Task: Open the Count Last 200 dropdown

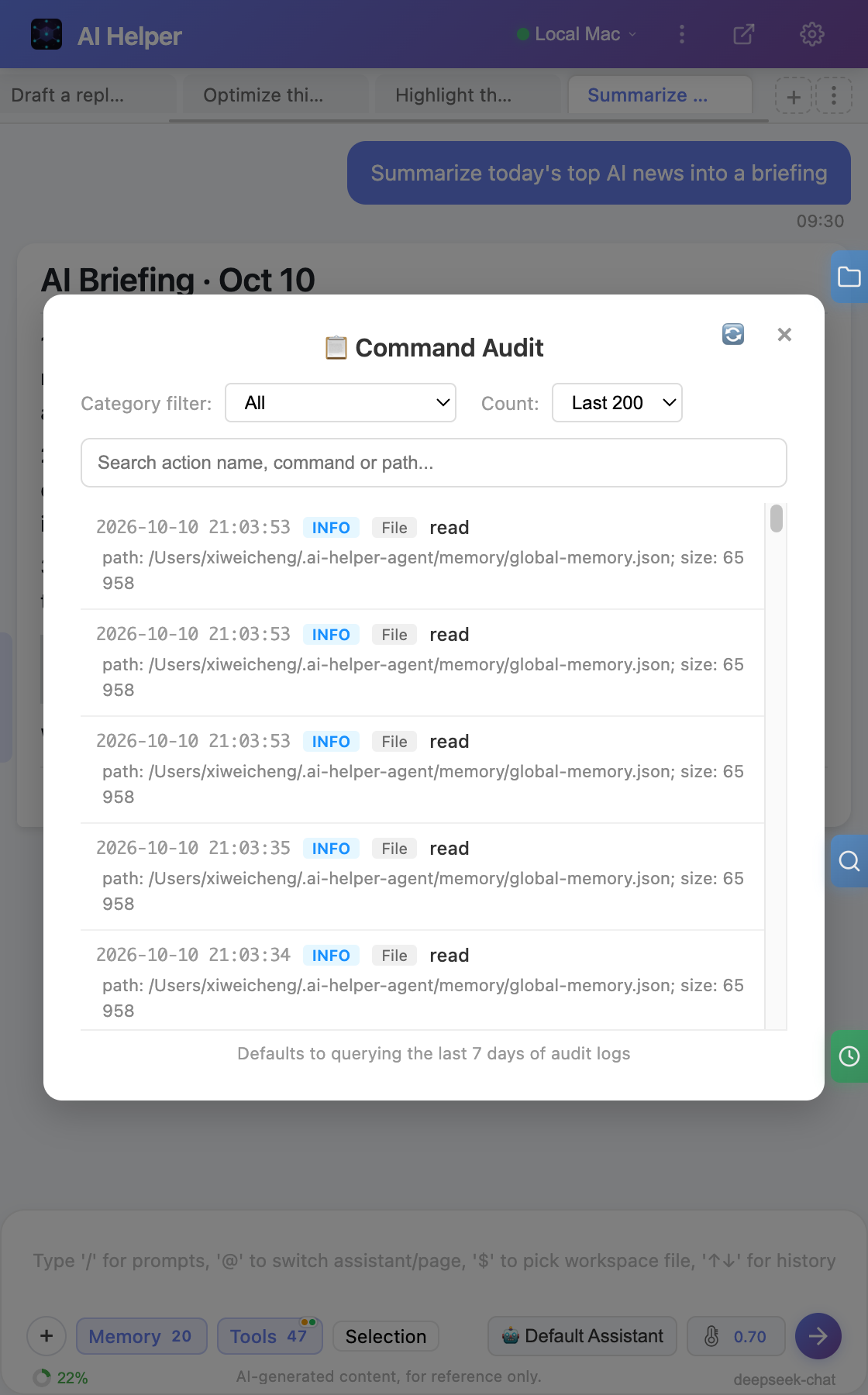Action: point(617,403)
